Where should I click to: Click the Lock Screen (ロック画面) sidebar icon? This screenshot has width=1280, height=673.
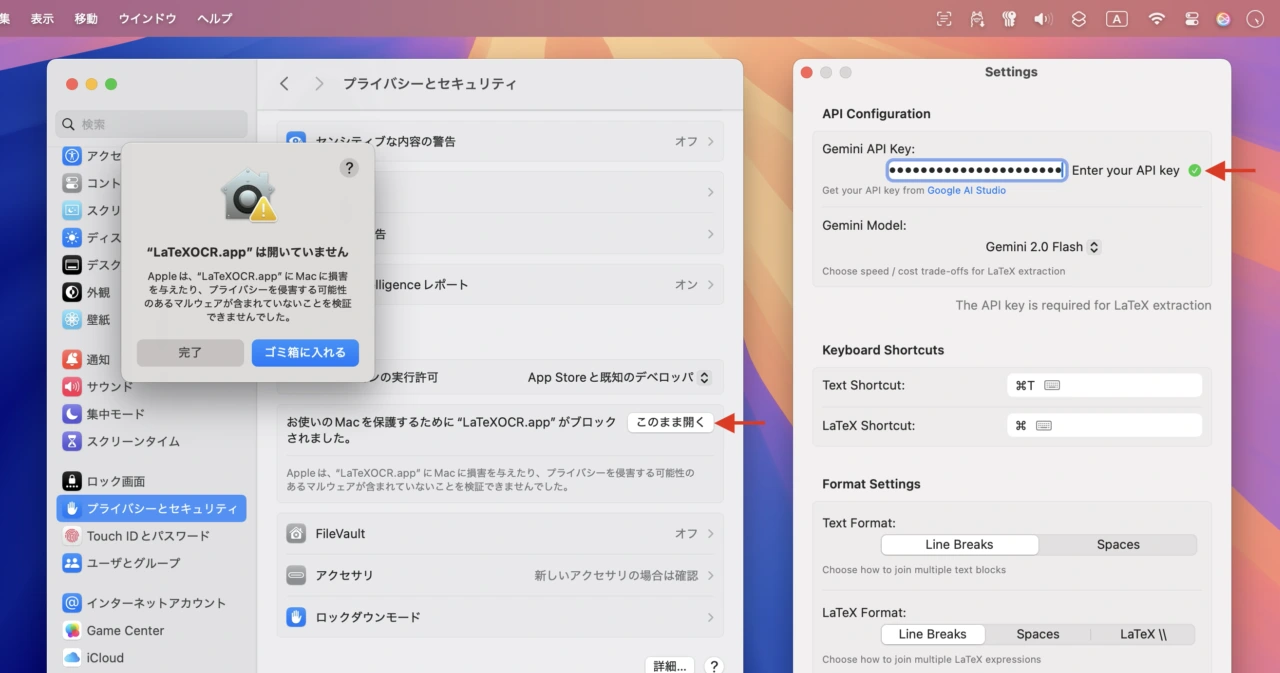click(x=72, y=481)
